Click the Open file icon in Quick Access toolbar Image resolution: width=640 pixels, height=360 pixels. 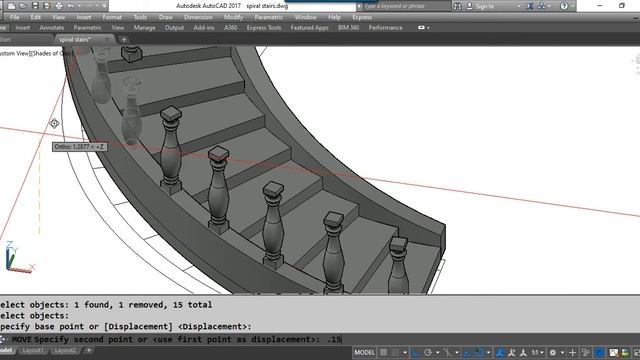pyautogui.click(x=23, y=6)
